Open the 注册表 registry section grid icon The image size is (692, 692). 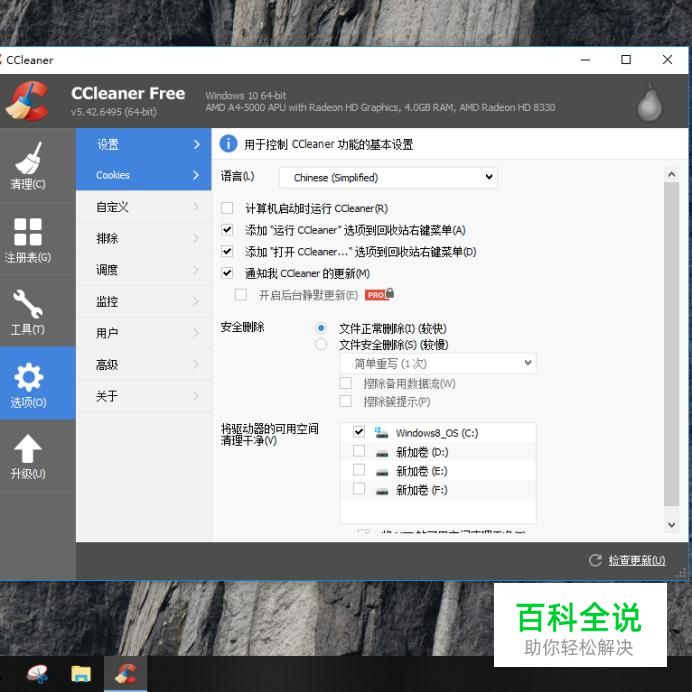pyautogui.click(x=28, y=231)
